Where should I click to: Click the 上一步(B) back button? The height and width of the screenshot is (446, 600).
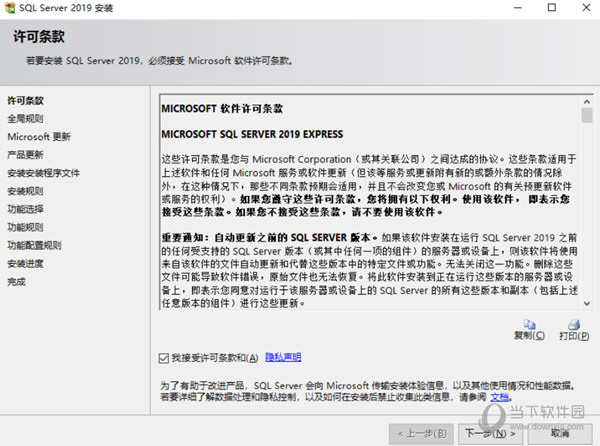422,434
